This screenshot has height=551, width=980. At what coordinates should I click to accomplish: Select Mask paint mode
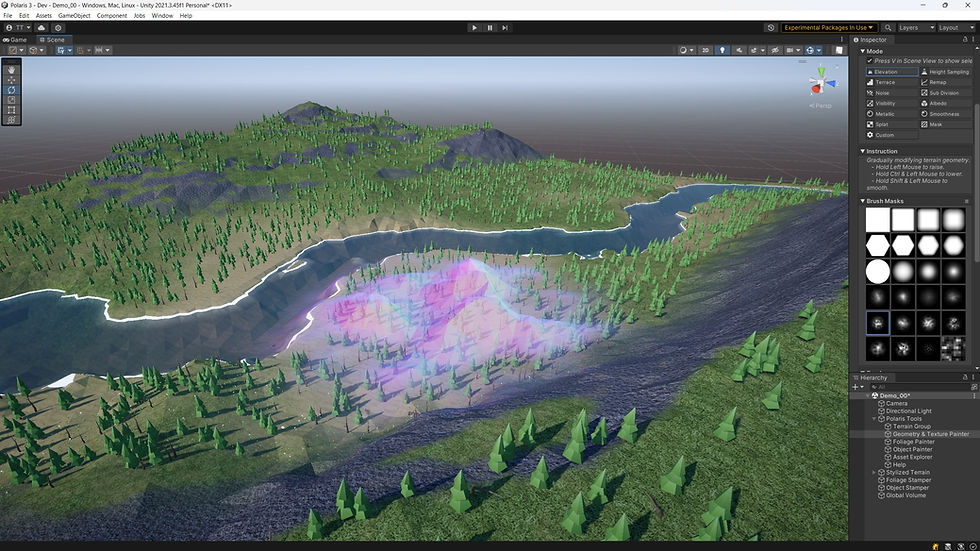tap(946, 124)
